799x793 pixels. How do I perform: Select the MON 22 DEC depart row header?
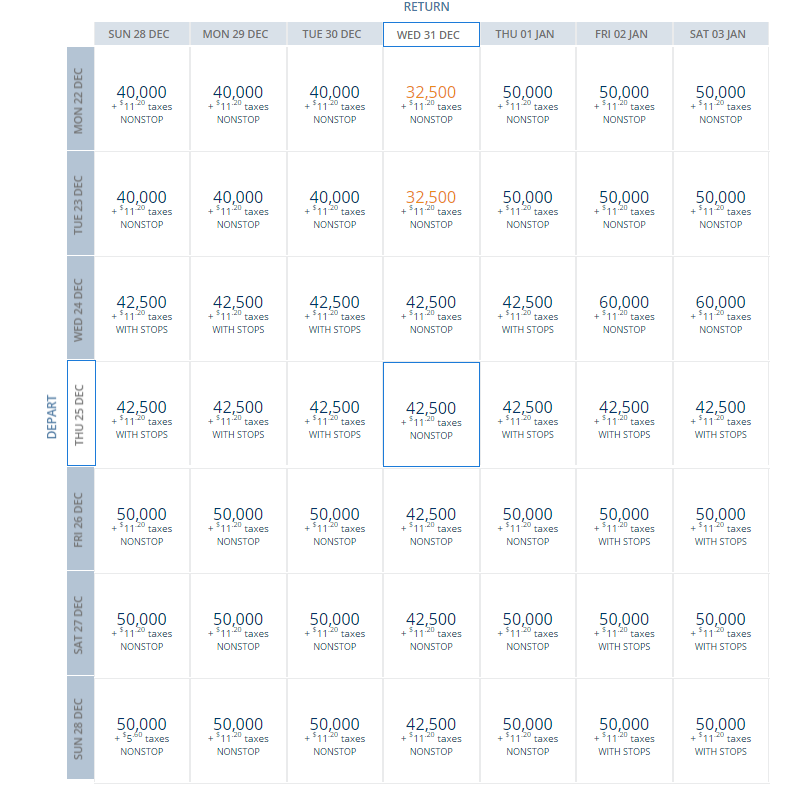(81, 99)
